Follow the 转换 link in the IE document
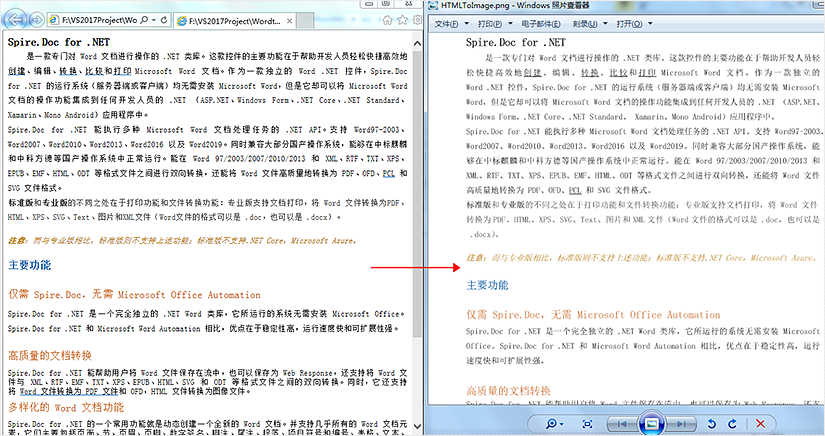 coord(68,71)
